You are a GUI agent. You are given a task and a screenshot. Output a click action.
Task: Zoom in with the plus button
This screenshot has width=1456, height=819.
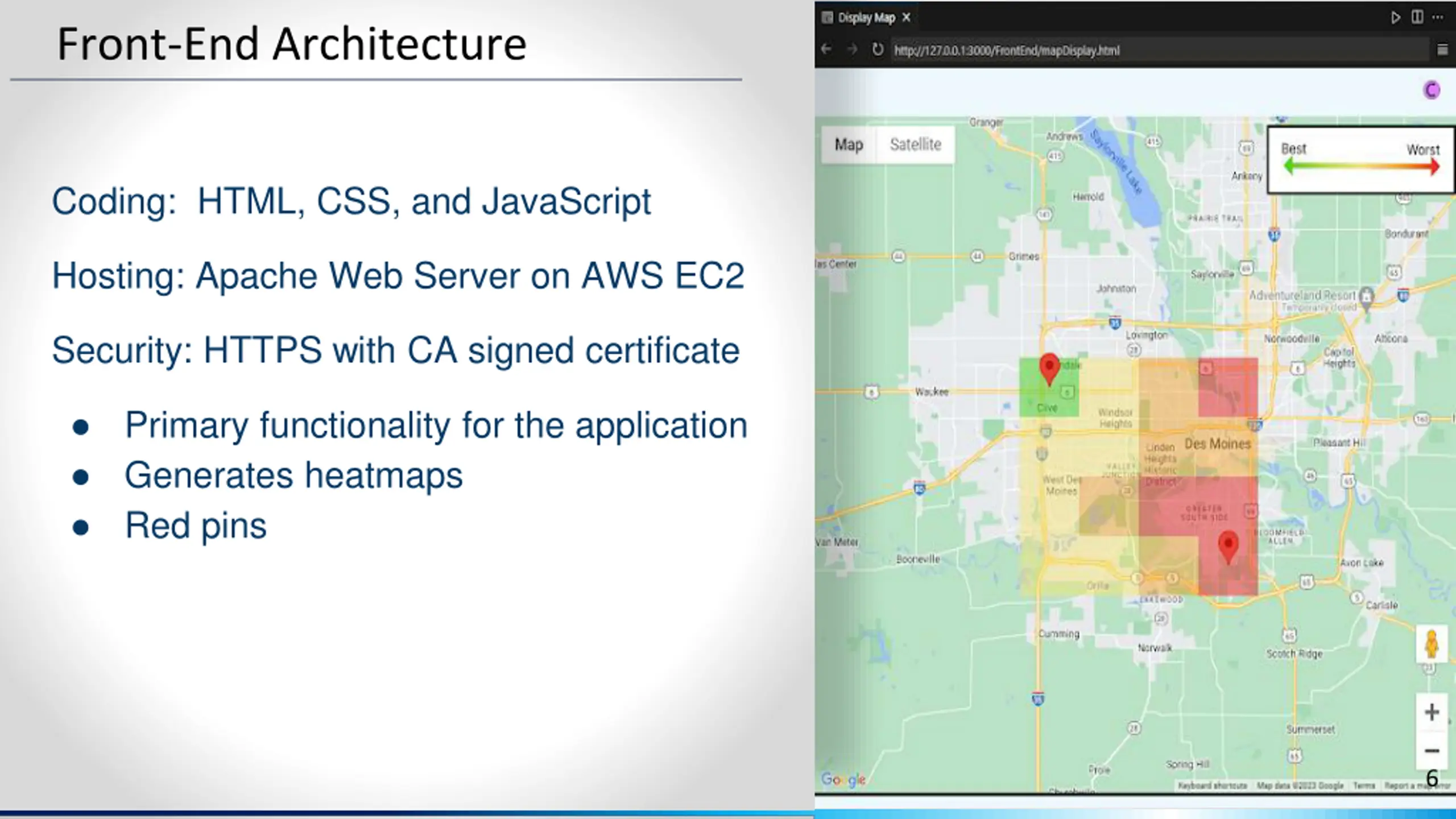[x=1431, y=712]
